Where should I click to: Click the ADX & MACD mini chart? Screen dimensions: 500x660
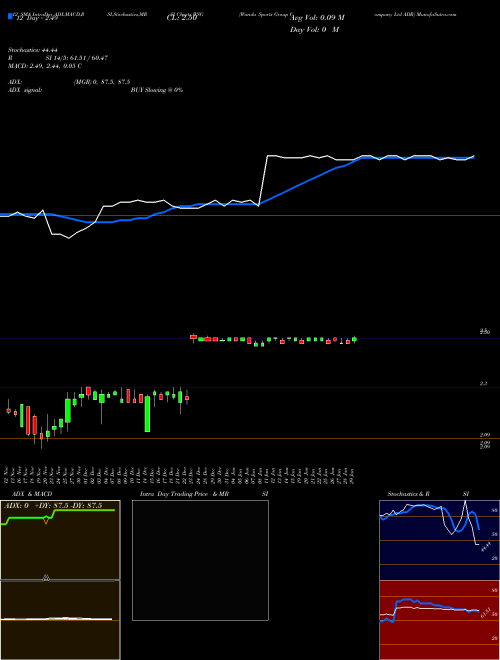coord(60,580)
